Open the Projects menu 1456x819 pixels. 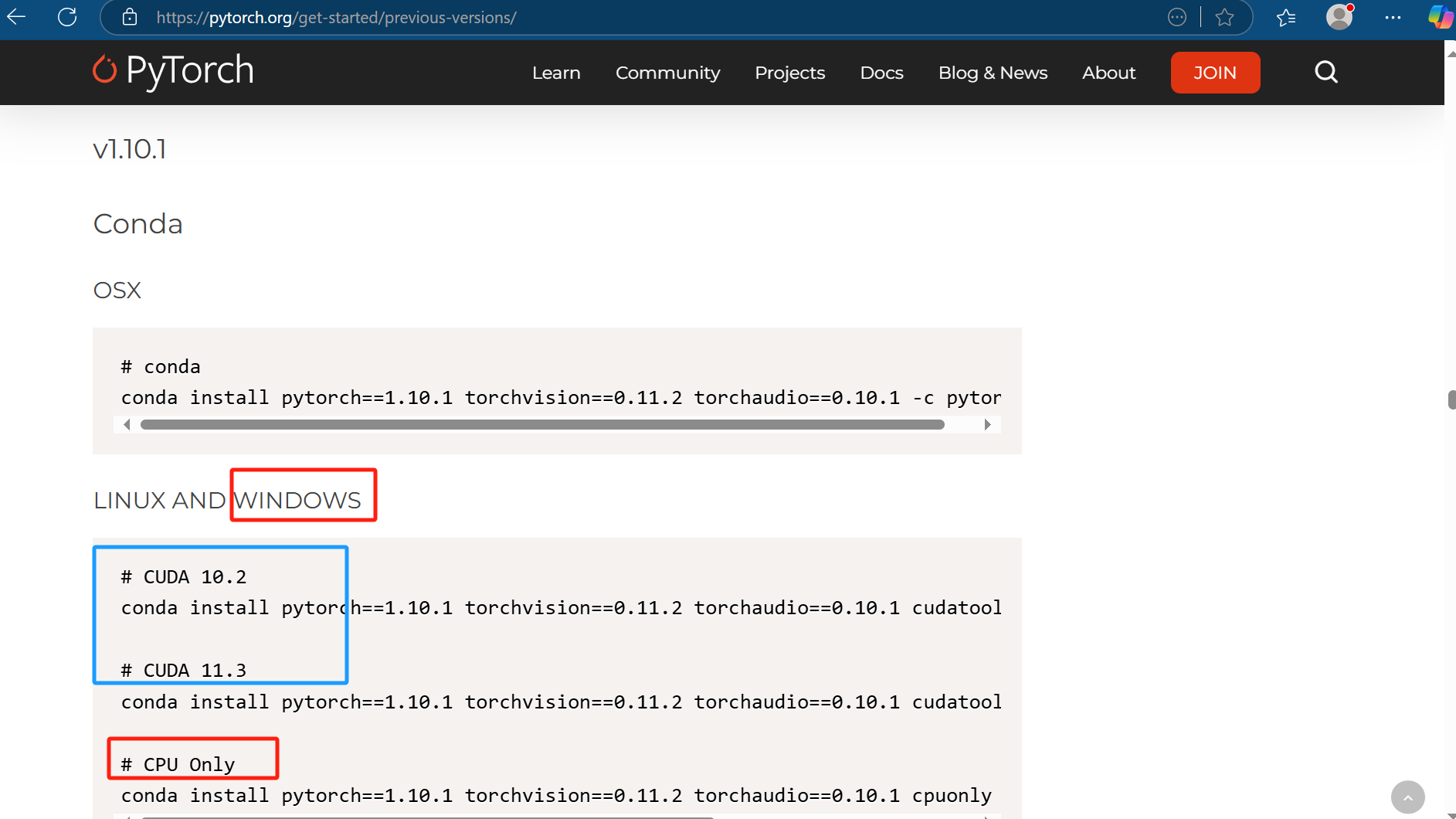click(790, 73)
